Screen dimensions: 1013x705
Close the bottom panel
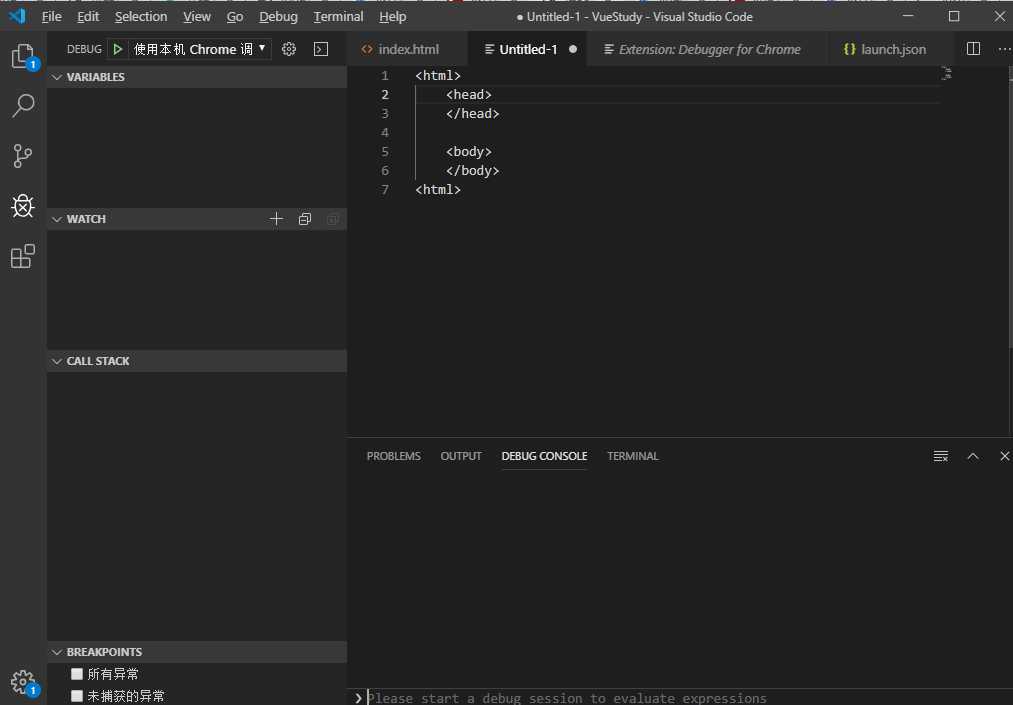(x=1005, y=456)
